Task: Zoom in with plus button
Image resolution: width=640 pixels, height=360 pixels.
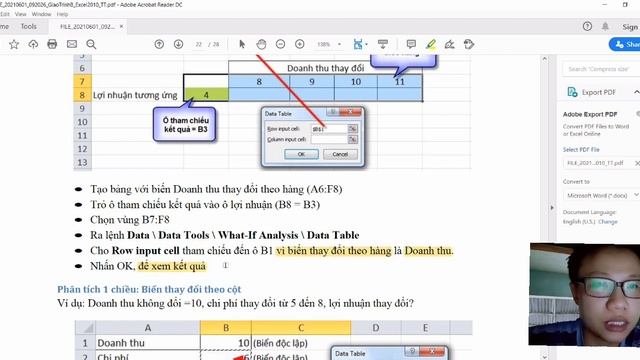Action: [x=300, y=44]
